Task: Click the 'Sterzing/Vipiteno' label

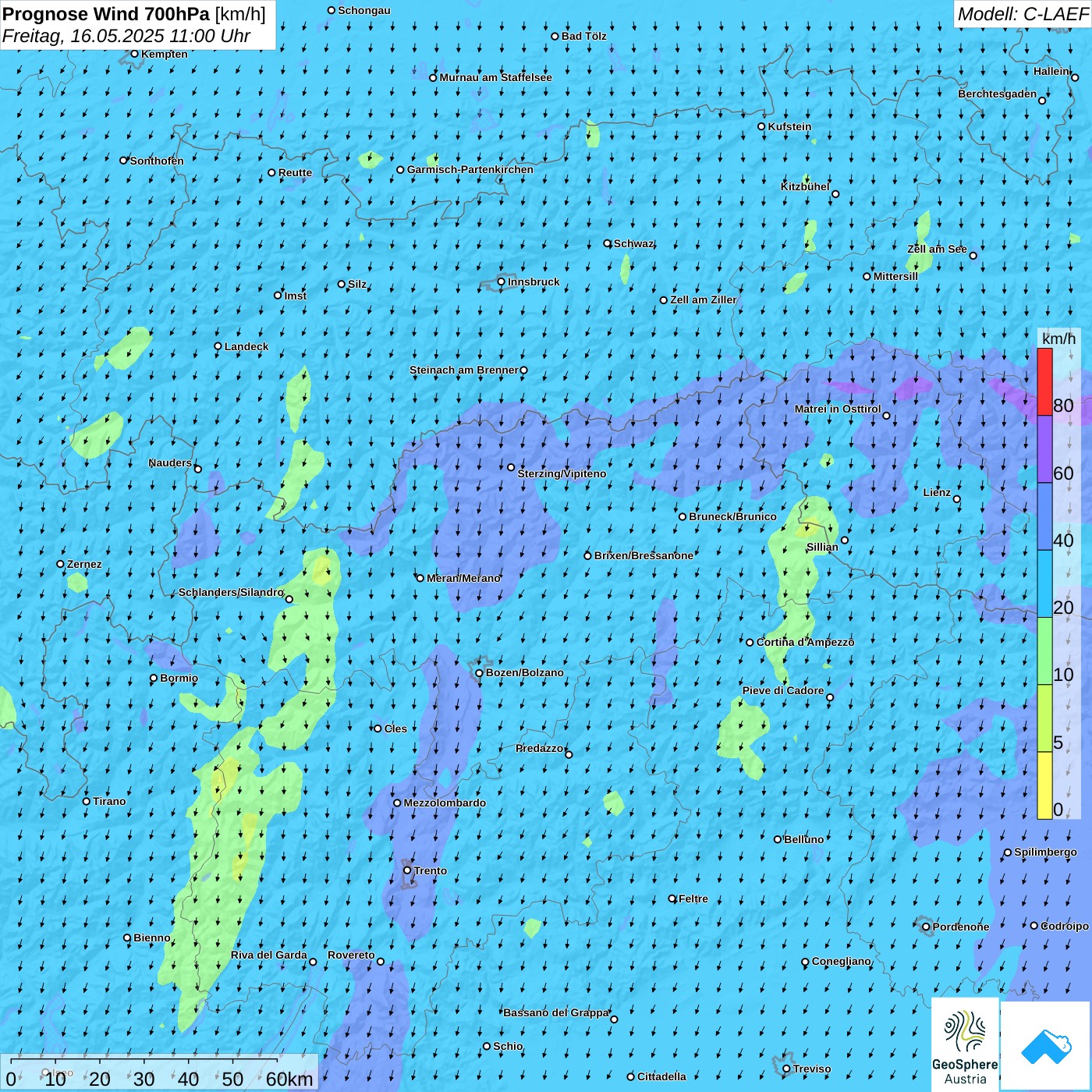Action: [562, 473]
